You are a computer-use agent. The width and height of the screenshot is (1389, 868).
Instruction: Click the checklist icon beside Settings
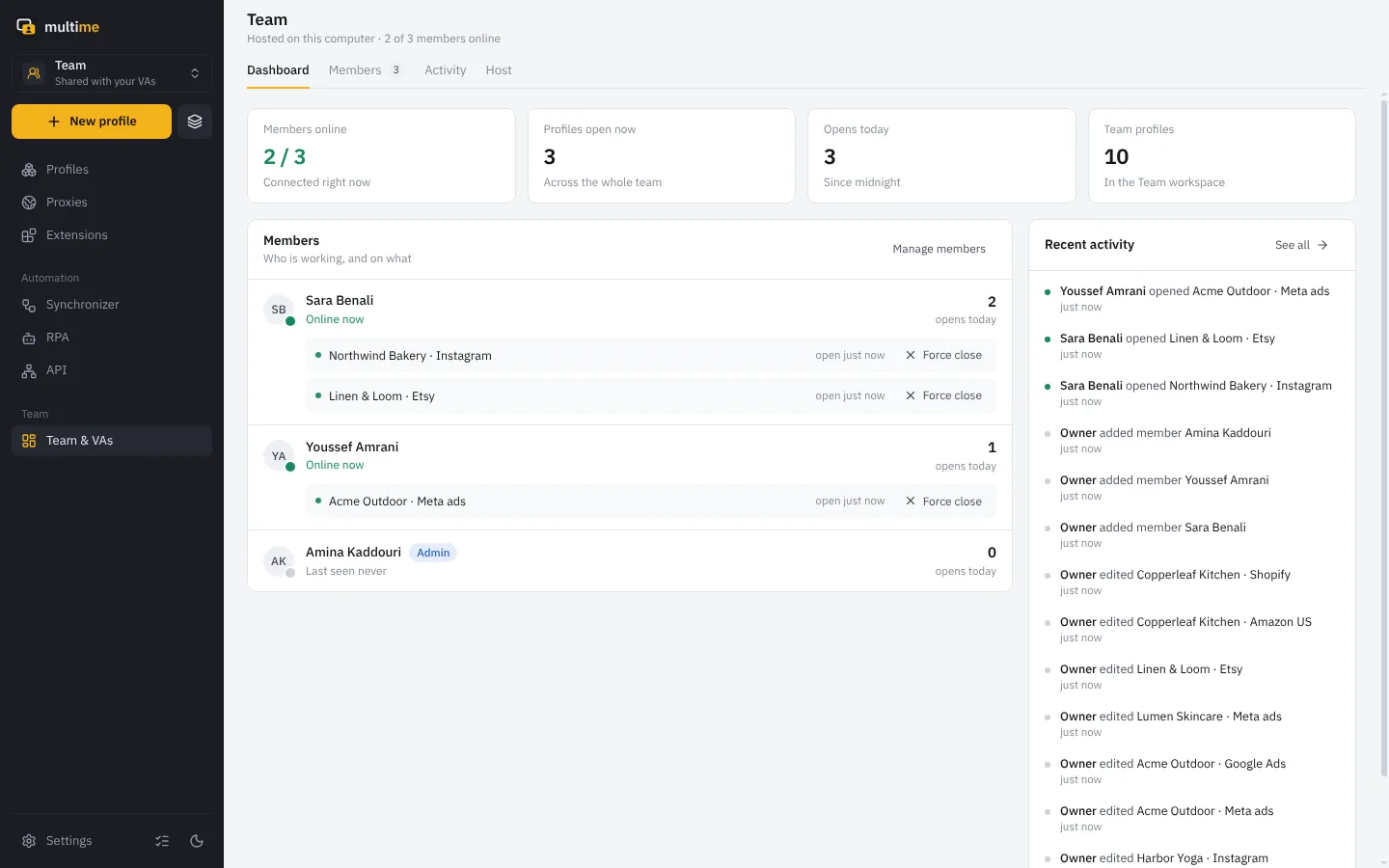point(162,841)
